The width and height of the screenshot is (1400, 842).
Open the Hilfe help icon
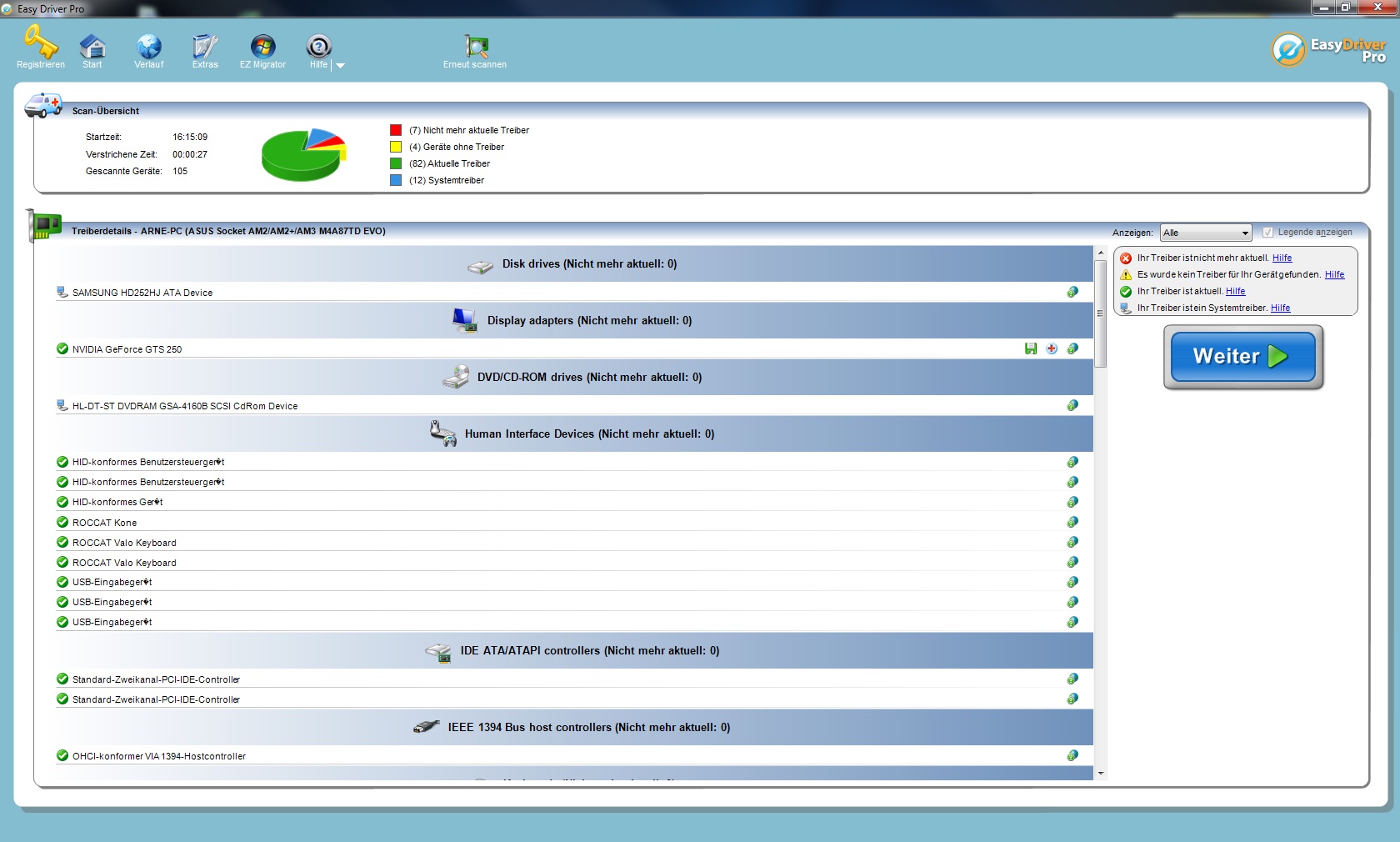point(318,46)
